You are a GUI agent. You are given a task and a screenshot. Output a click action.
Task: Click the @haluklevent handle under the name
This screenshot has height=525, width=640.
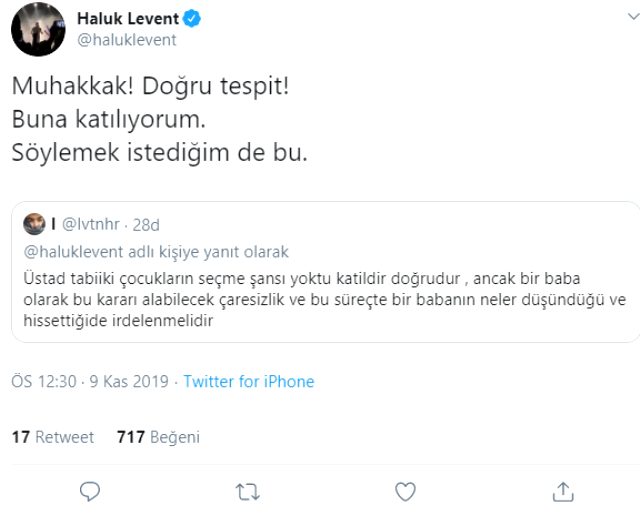tap(127, 40)
